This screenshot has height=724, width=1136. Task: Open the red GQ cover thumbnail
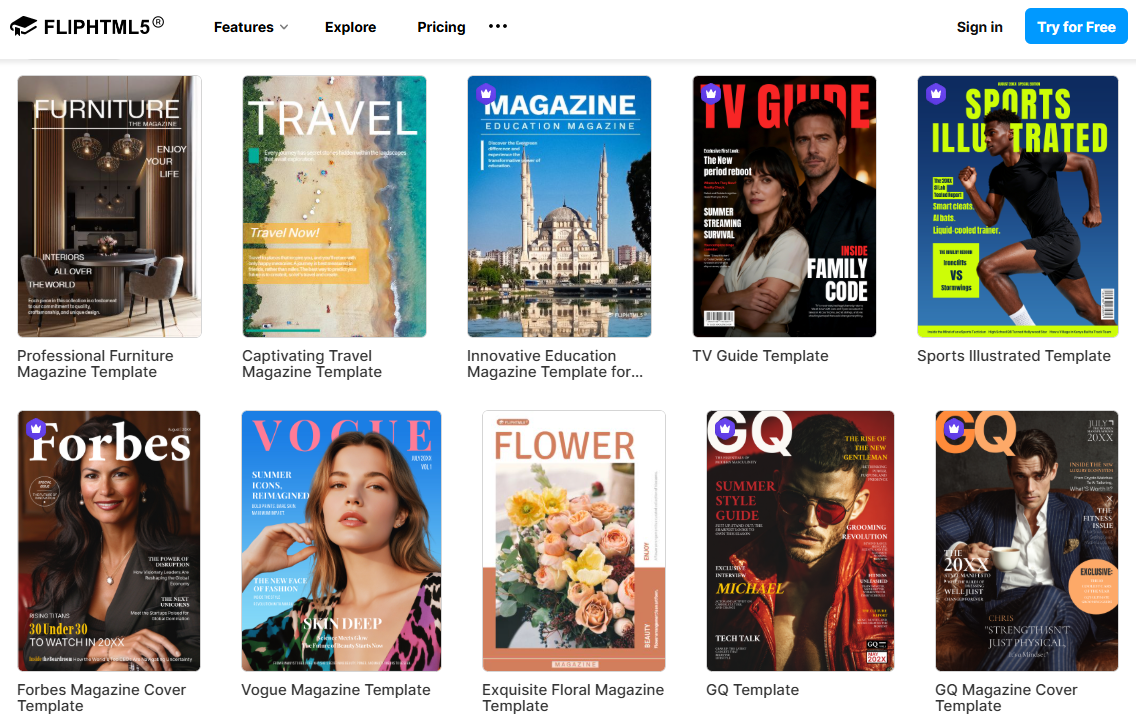800,541
